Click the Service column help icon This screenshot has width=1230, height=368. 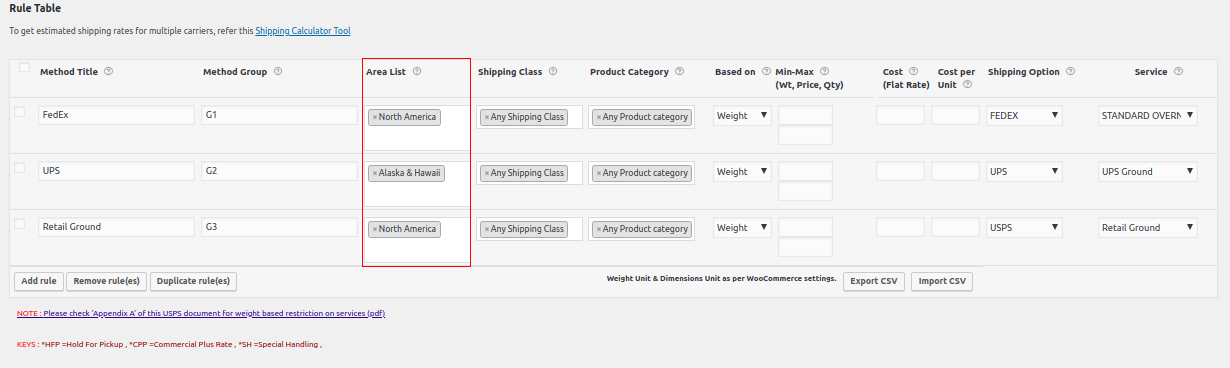[x=1178, y=71]
